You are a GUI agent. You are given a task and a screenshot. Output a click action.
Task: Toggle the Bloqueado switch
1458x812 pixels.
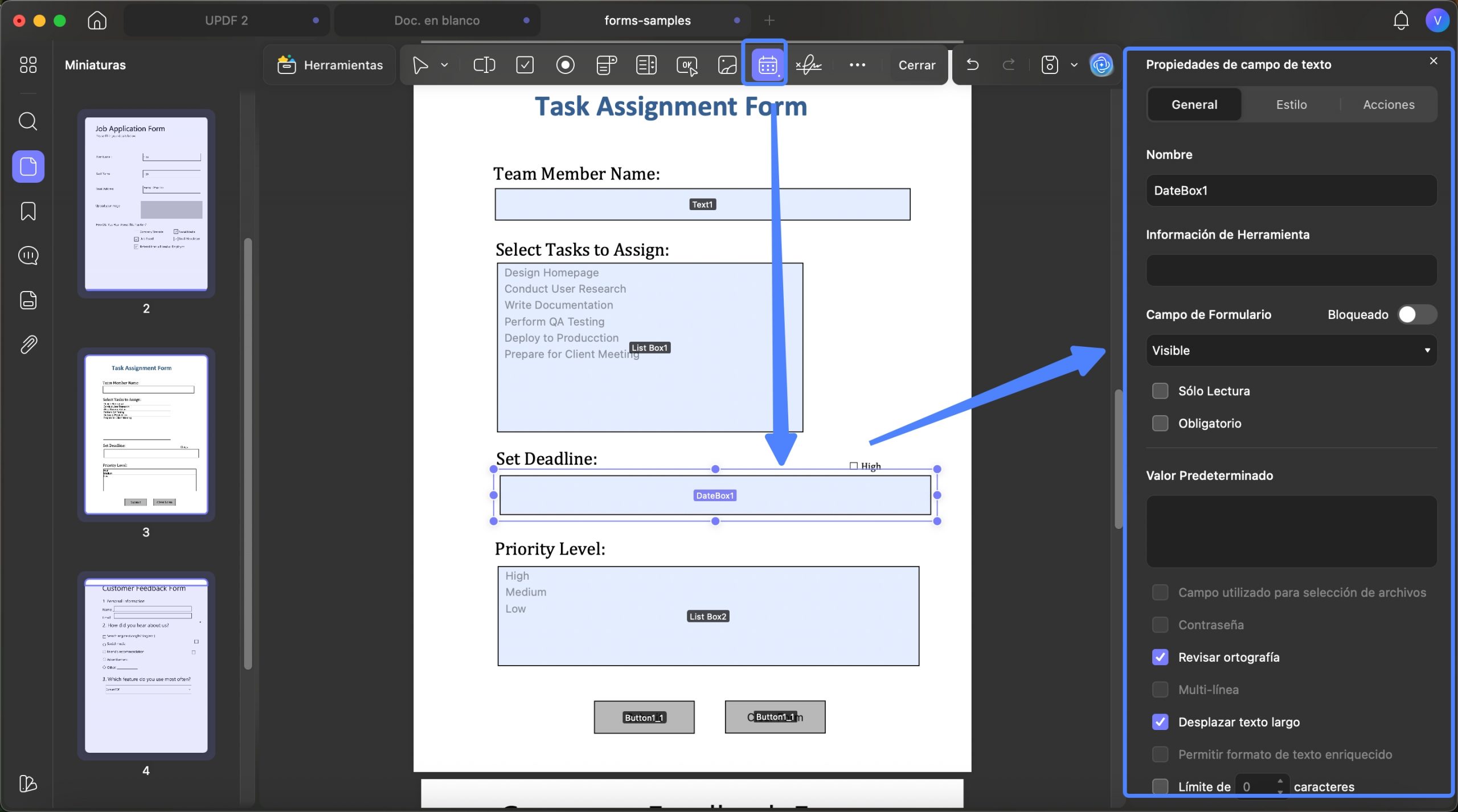[1416, 314]
